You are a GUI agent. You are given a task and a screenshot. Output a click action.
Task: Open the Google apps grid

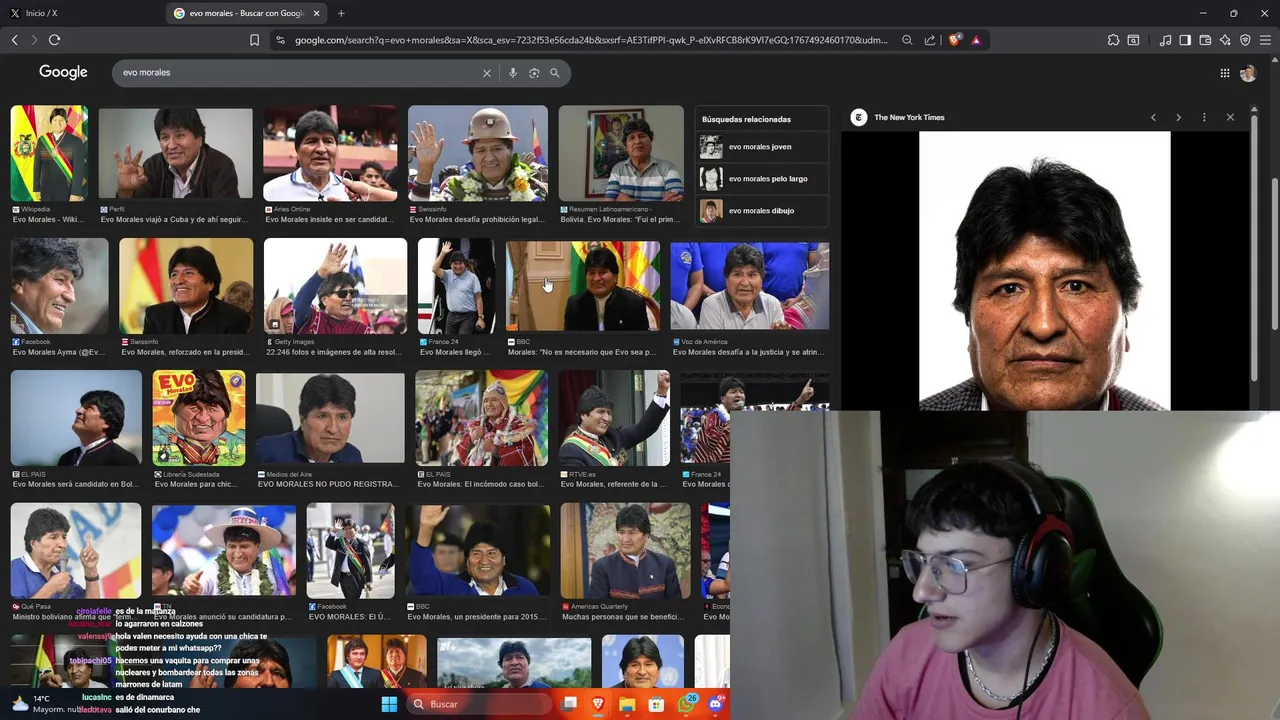(1224, 73)
